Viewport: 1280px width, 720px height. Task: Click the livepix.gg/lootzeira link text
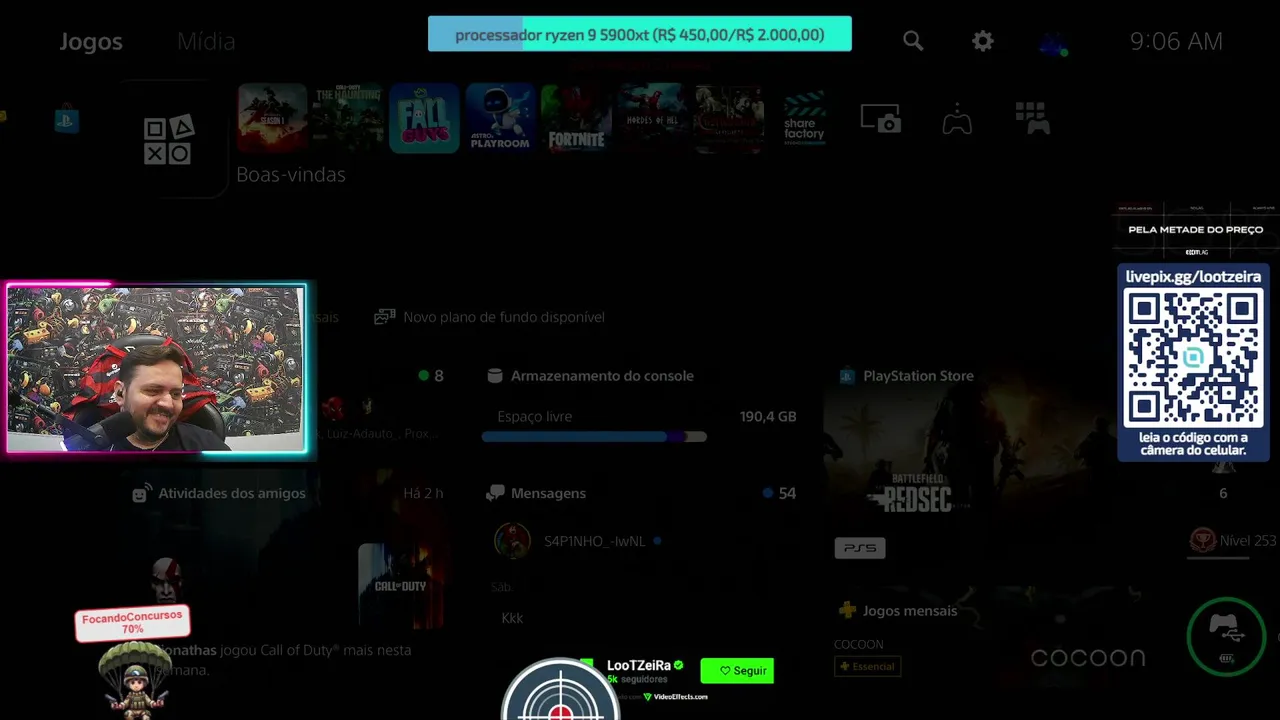1193,277
